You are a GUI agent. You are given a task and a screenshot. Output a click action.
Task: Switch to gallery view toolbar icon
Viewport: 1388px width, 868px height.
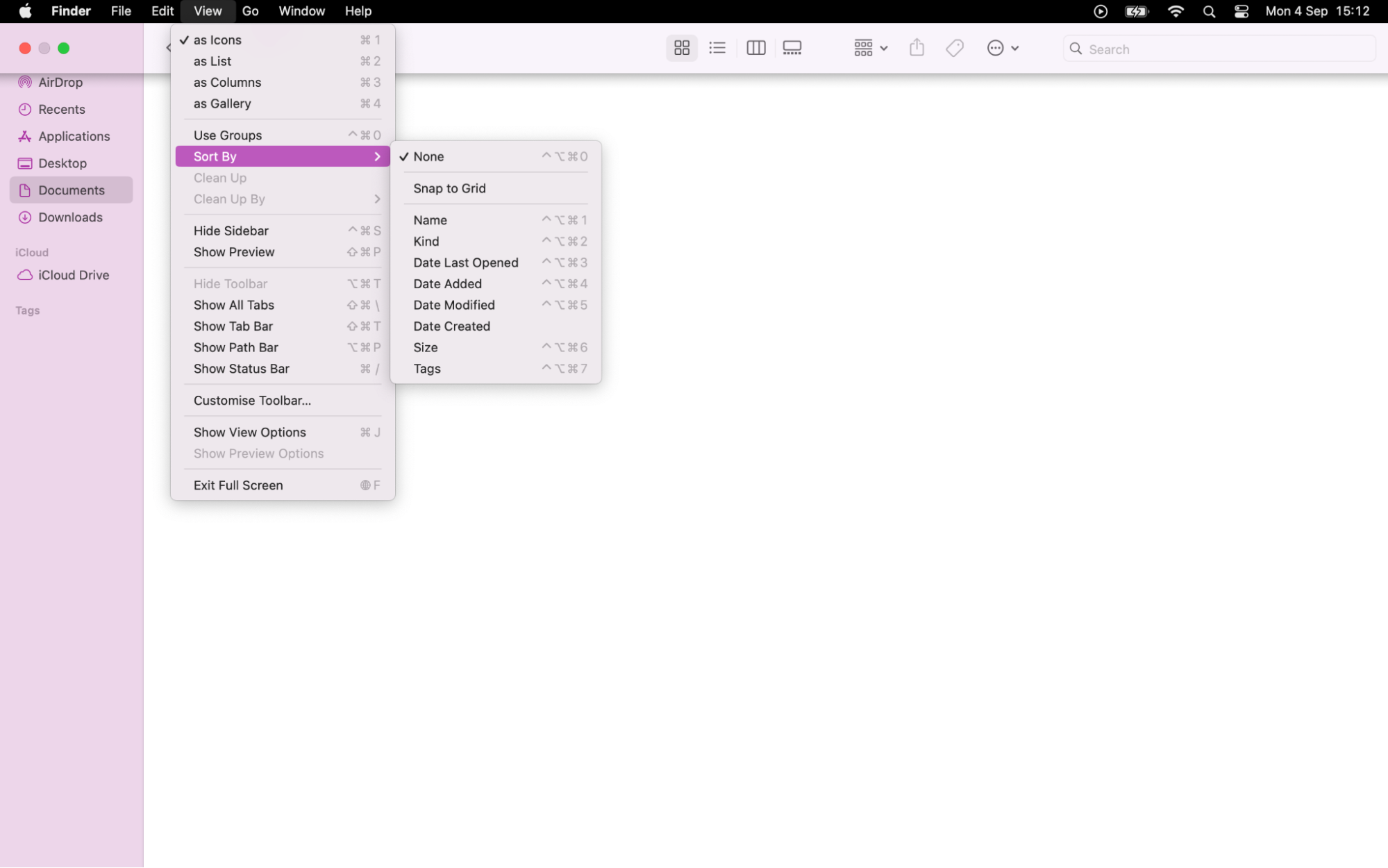[792, 48]
